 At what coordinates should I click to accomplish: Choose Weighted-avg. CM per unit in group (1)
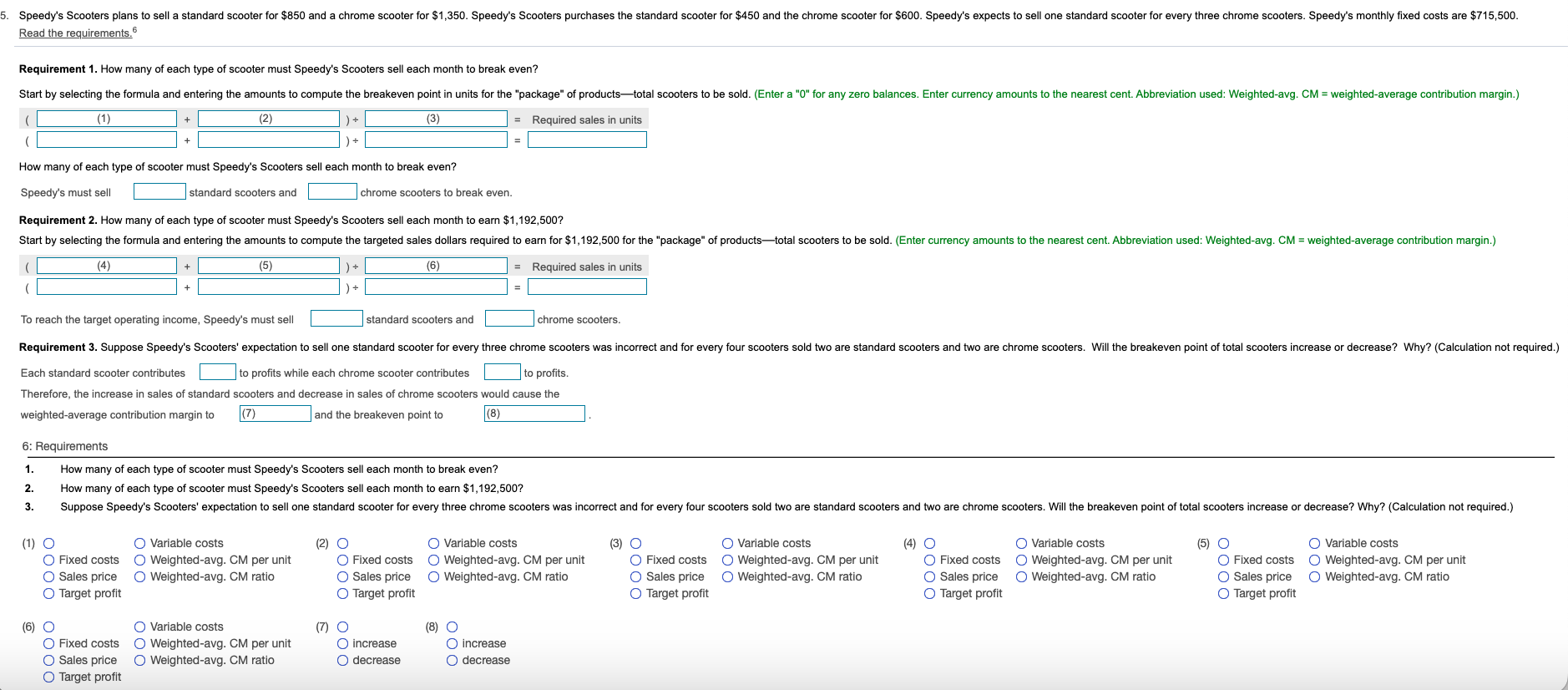pyautogui.click(x=140, y=561)
